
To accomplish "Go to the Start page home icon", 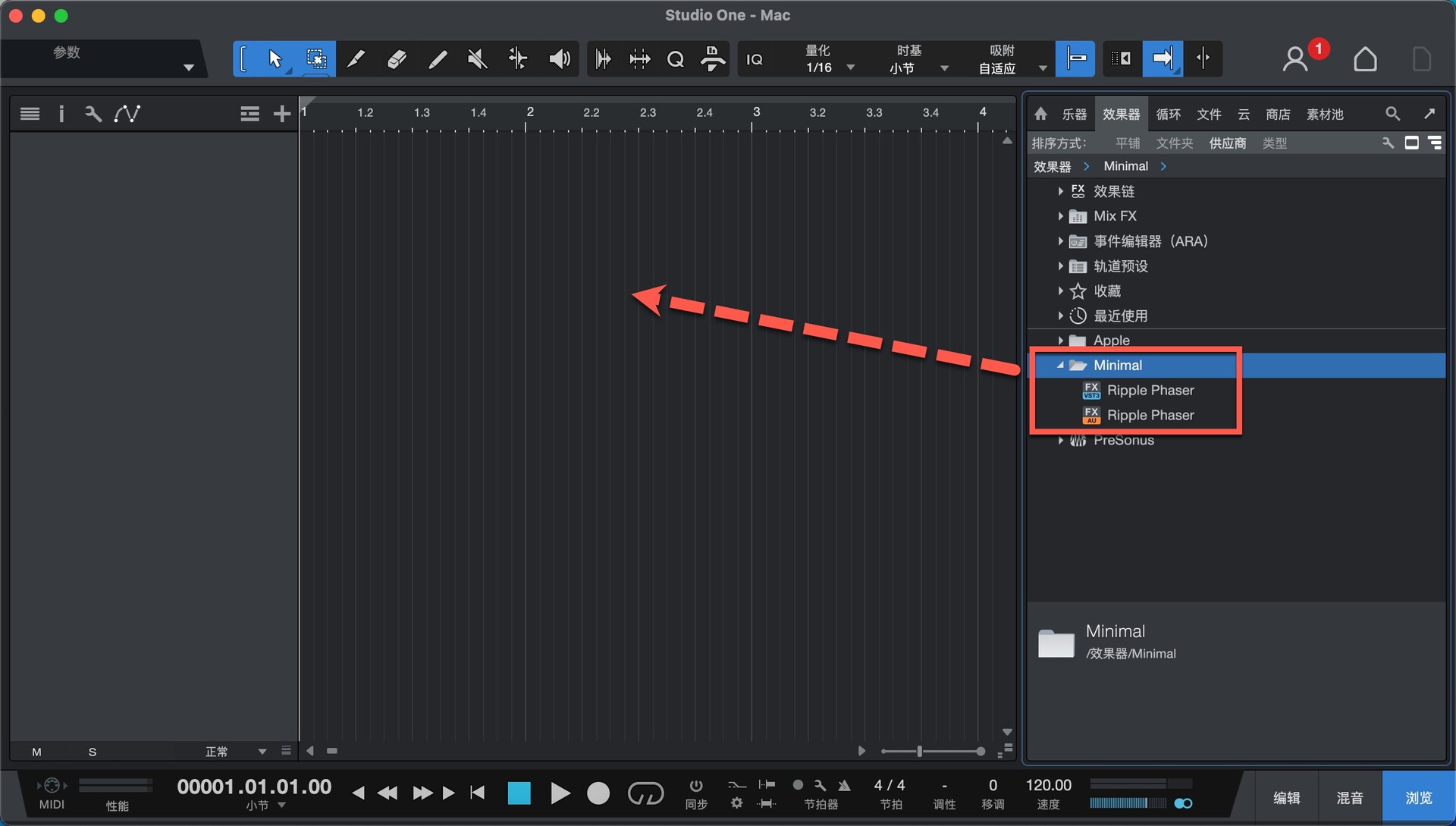I will (x=1365, y=59).
